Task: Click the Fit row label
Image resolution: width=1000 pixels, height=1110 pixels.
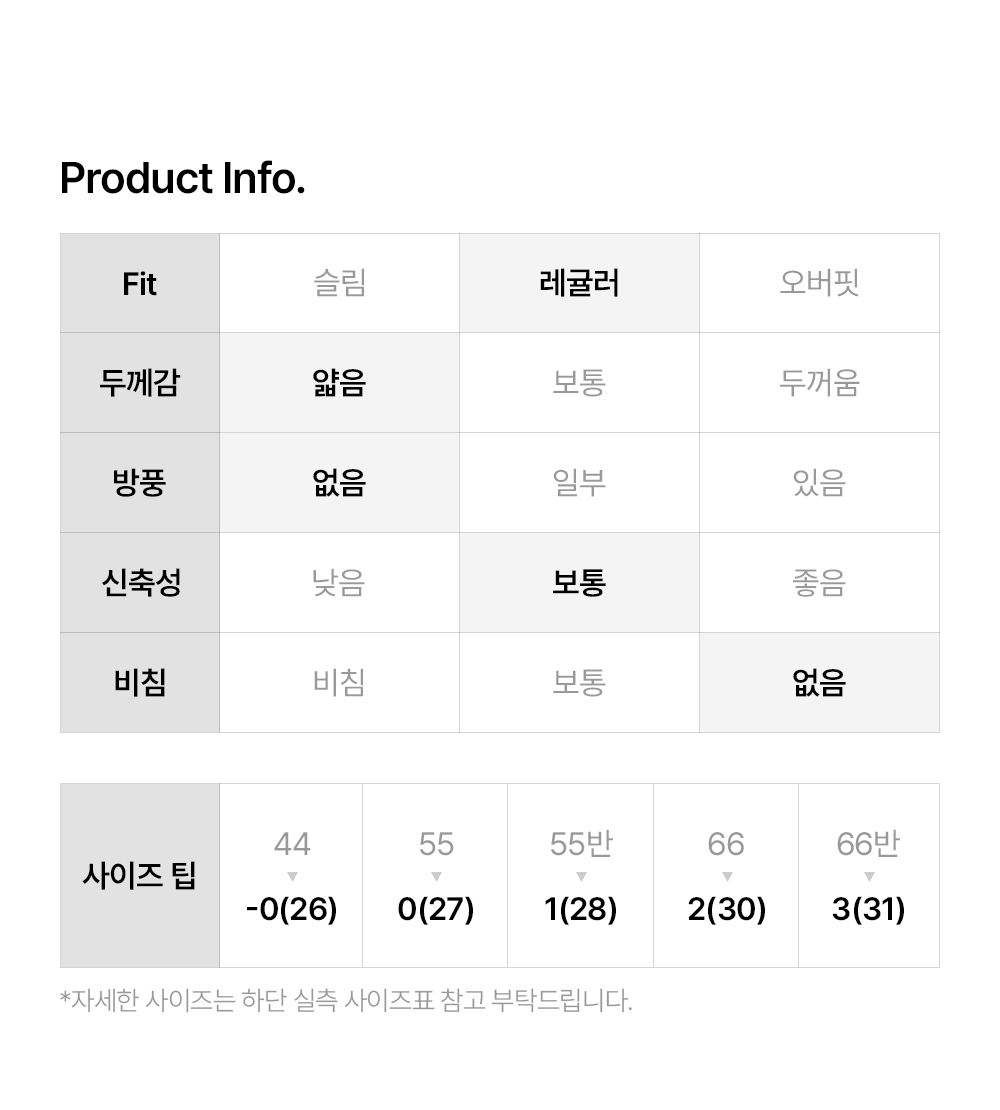Action: coord(140,284)
